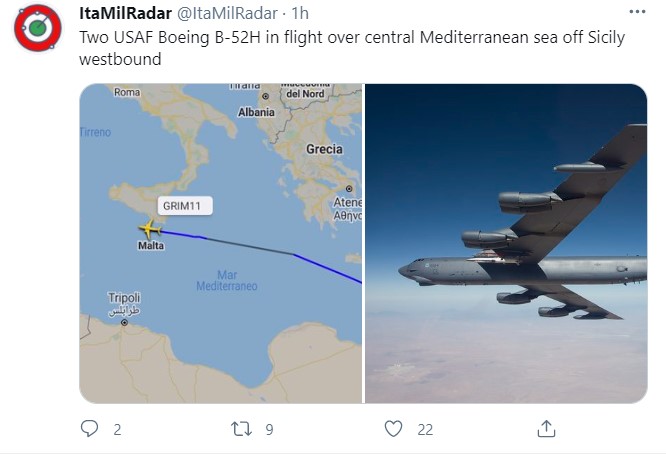This screenshot has height=457, width=666.
Task: Retweet this post via retweet icon
Action: tap(241, 429)
